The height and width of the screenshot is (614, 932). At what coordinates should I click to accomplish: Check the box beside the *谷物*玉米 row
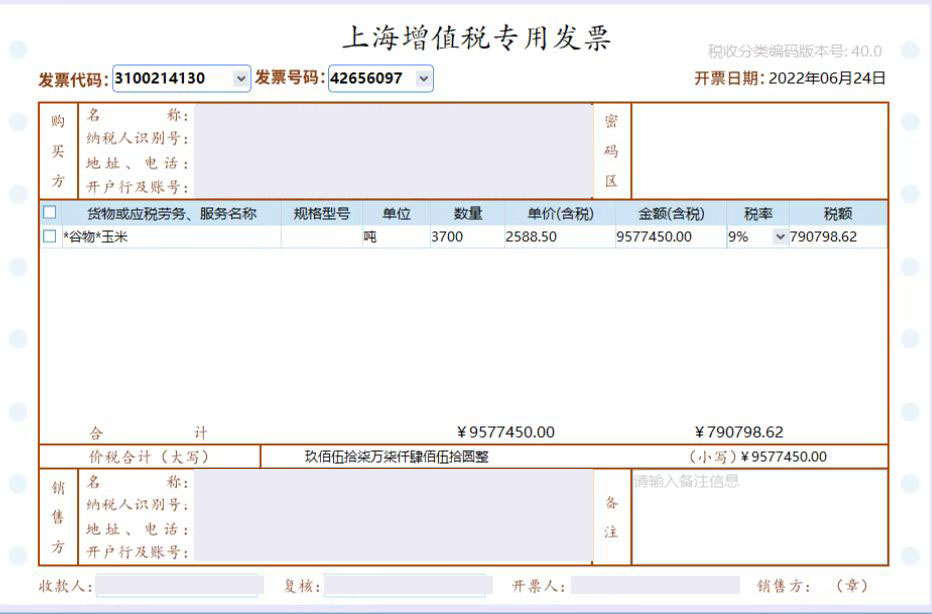(x=50, y=237)
